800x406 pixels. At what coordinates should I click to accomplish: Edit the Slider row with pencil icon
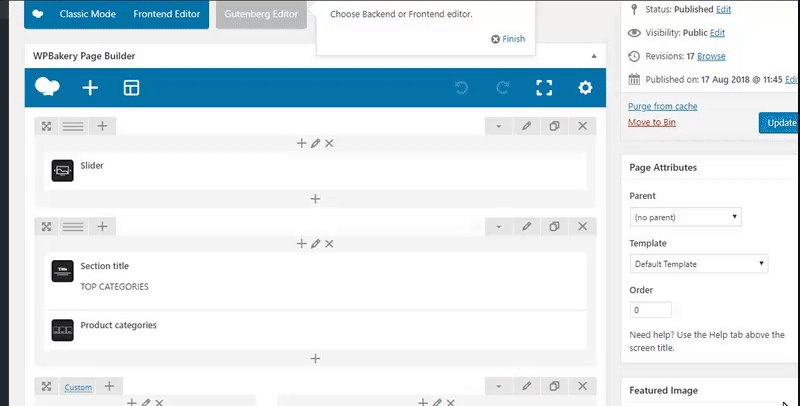click(x=527, y=126)
